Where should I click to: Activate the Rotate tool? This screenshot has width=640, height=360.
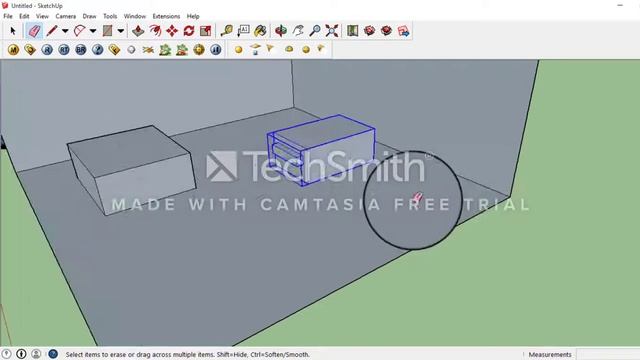(x=189, y=31)
